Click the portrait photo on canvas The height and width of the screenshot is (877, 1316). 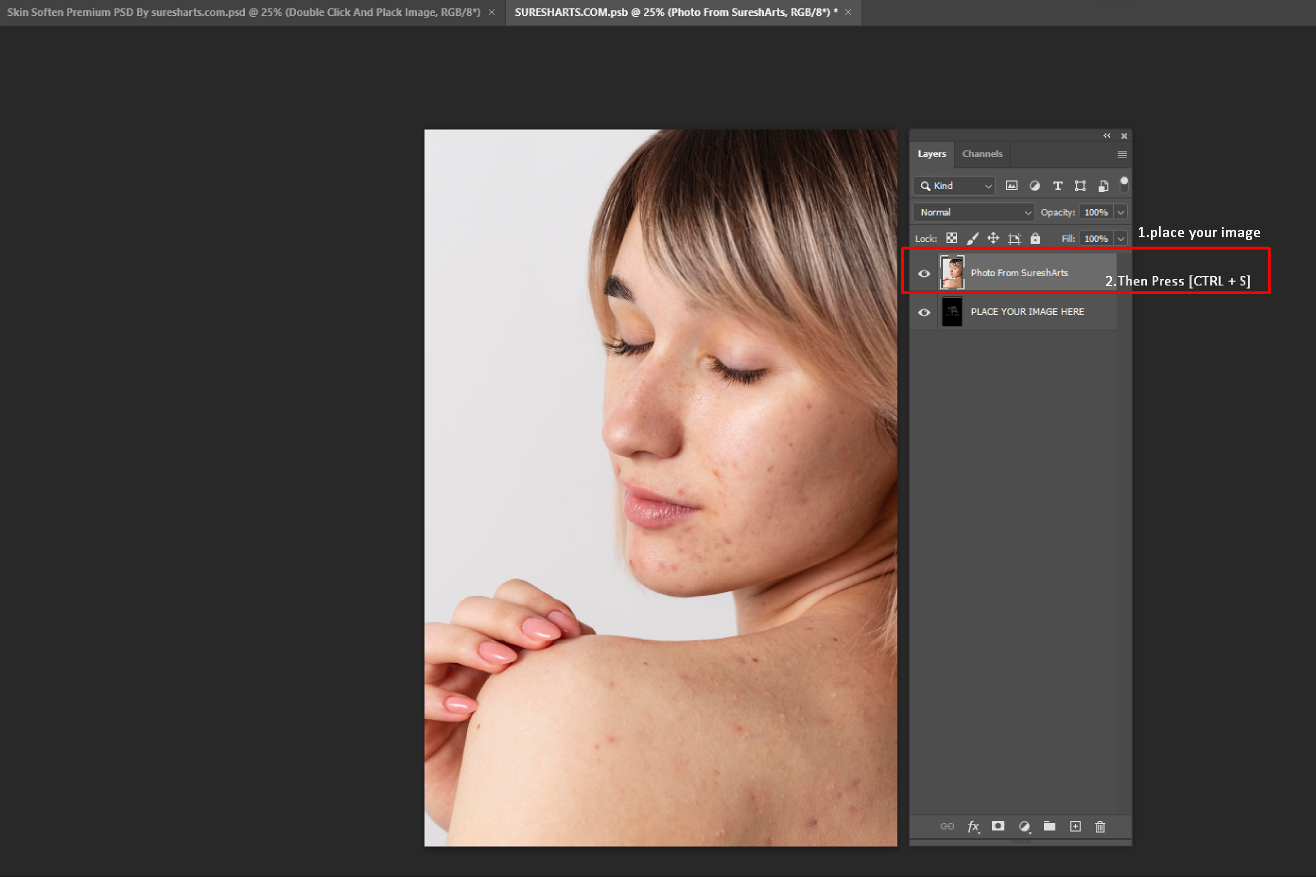point(661,488)
